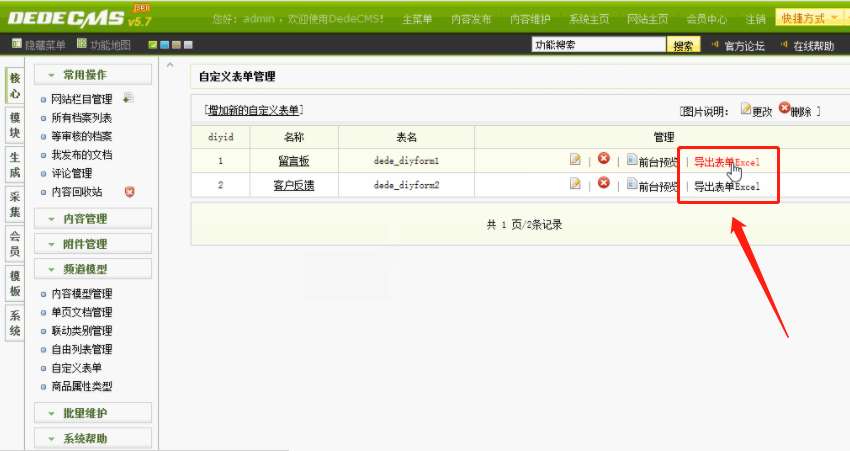Open 我发布的文档 in sidebar
Viewport: 850px width, 451px height.
coord(81,154)
